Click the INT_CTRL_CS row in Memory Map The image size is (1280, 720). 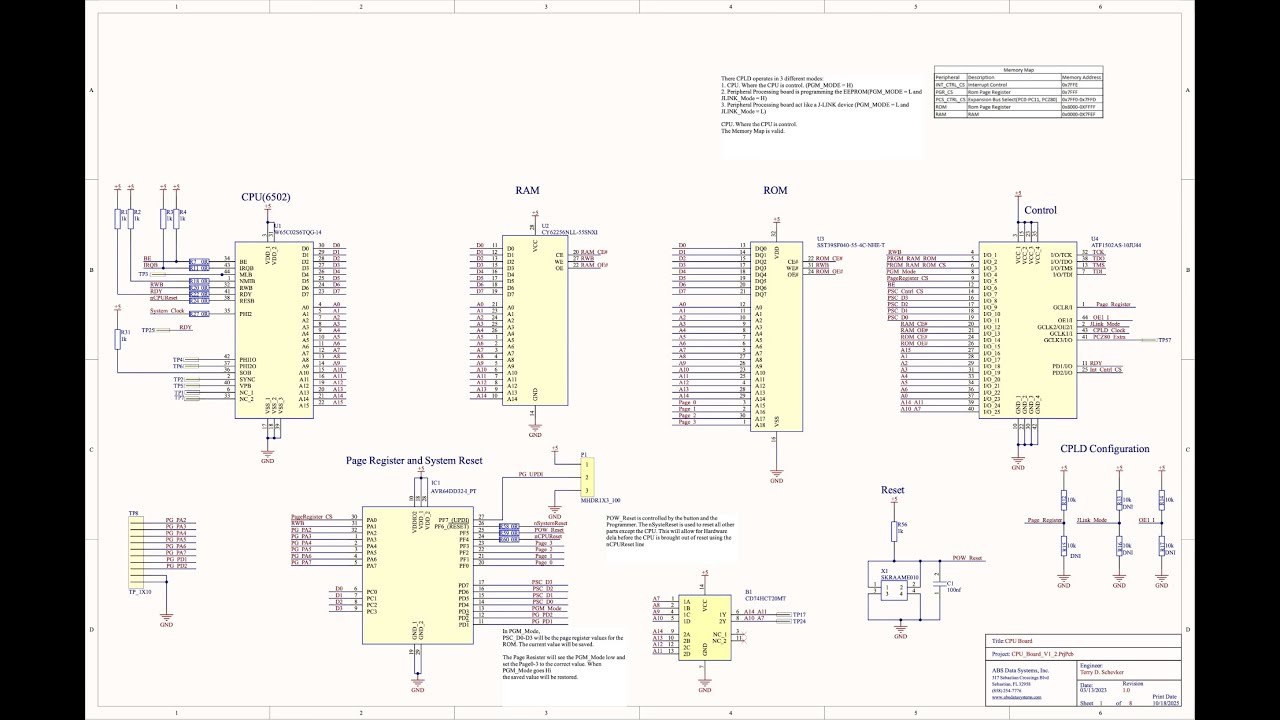pyautogui.click(x=1018, y=85)
